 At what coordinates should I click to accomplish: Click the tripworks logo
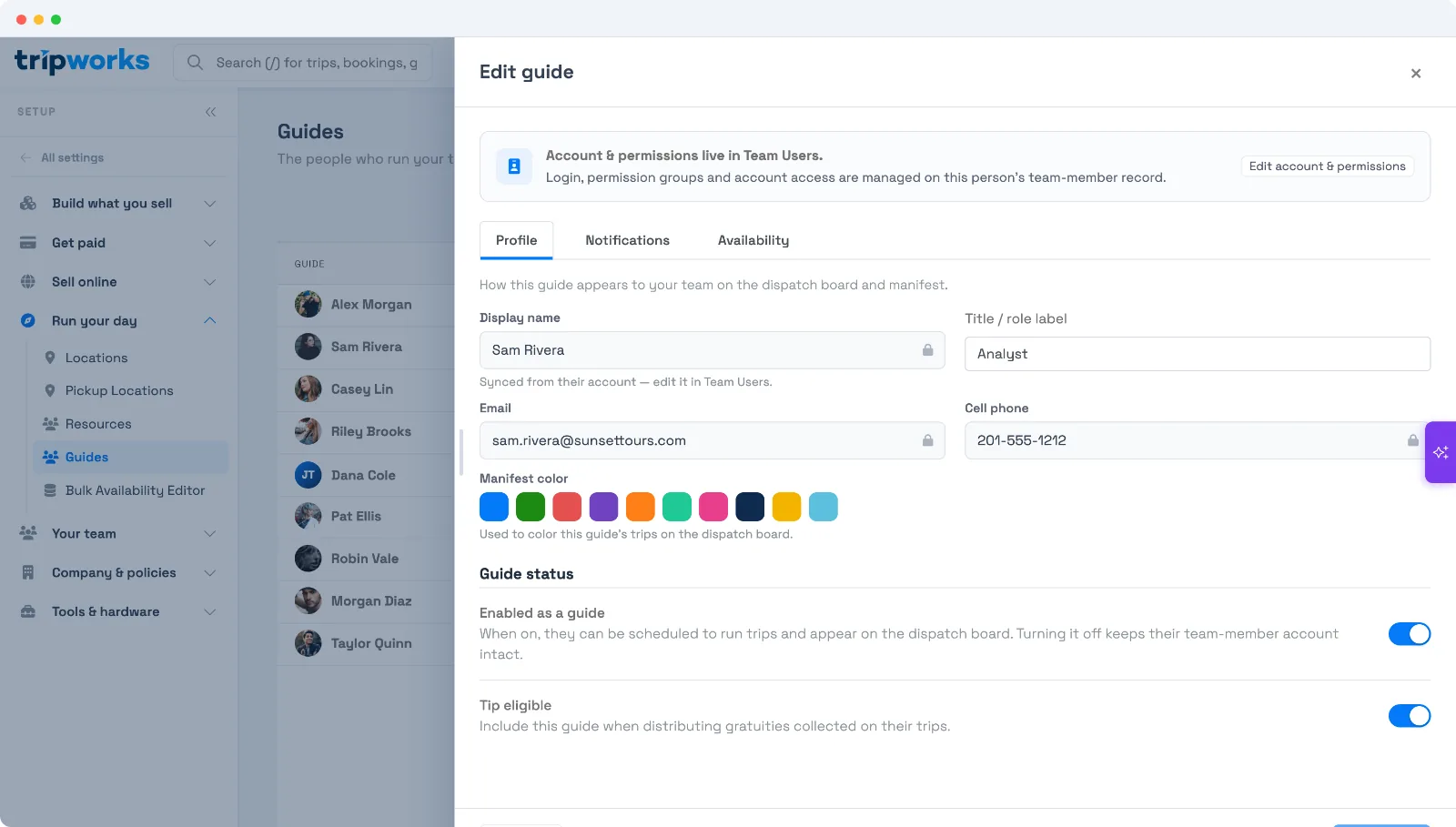82,61
